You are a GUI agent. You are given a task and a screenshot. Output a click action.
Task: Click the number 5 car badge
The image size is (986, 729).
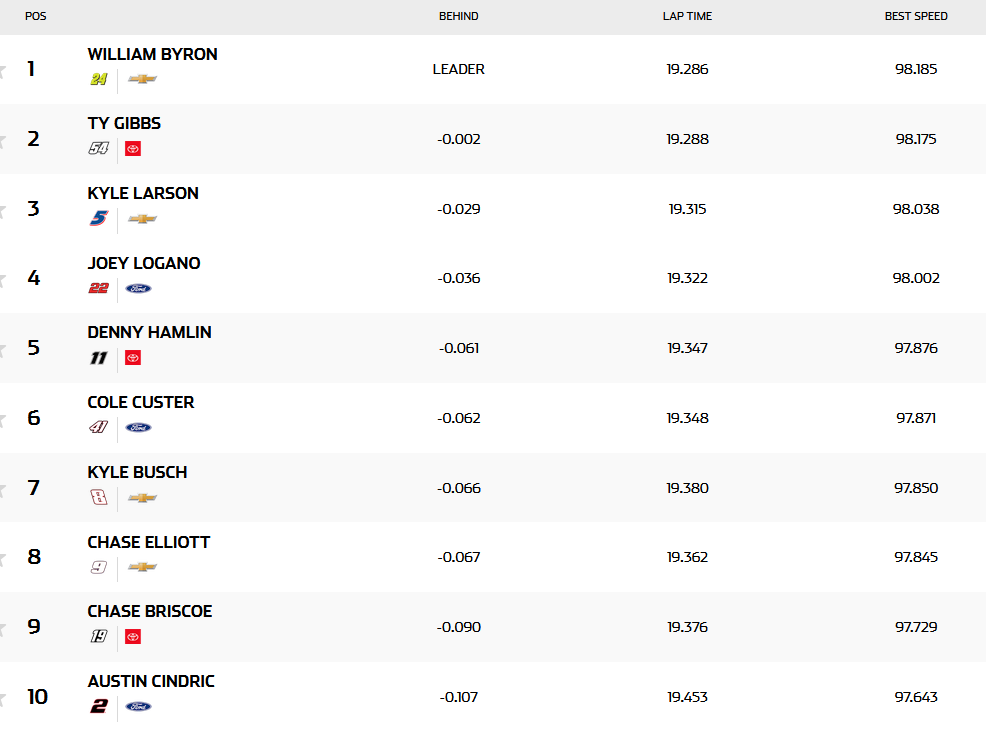98,219
